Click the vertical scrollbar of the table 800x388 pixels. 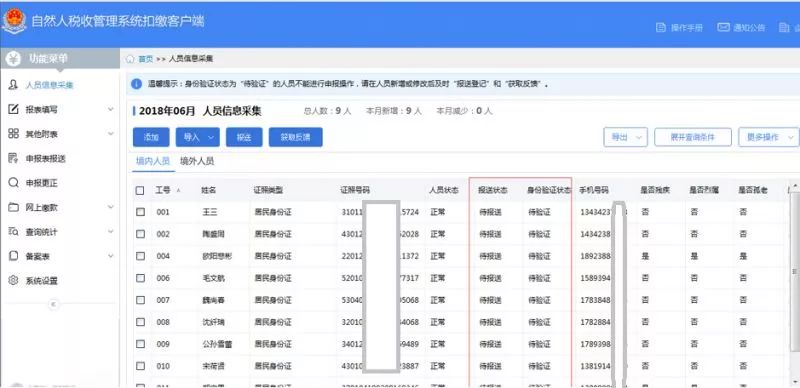794,273
